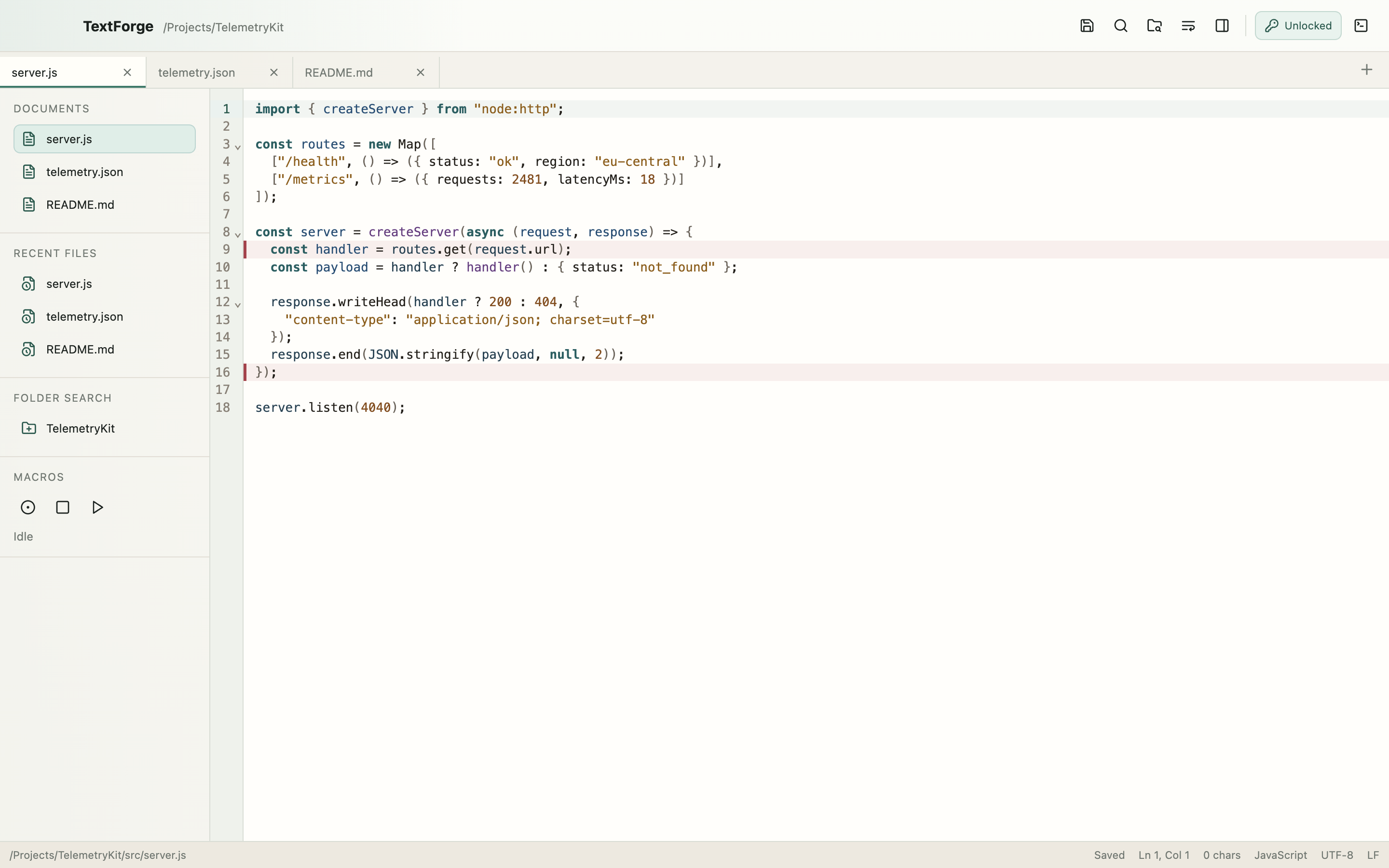Open README.md from Recent Files
The width and height of the screenshot is (1389, 868).
click(x=105, y=349)
